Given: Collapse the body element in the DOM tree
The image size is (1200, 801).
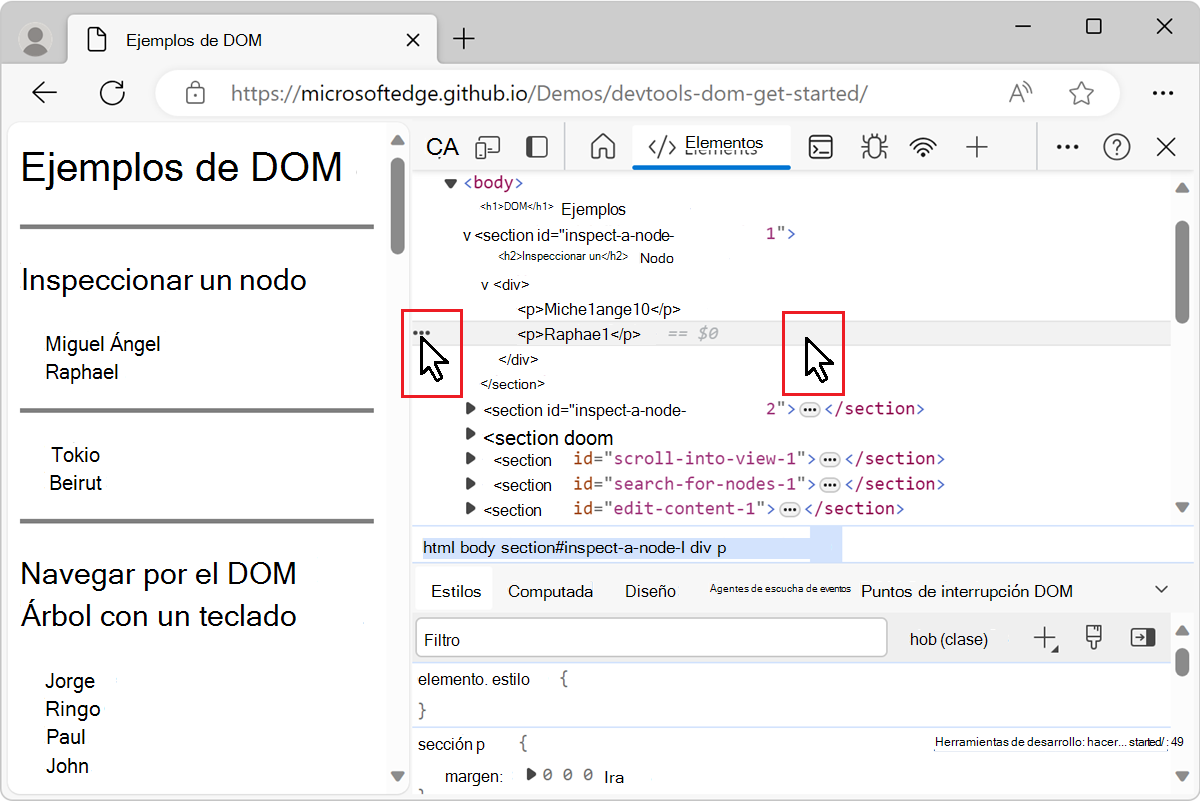Looking at the screenshot, I should [451, 182].
